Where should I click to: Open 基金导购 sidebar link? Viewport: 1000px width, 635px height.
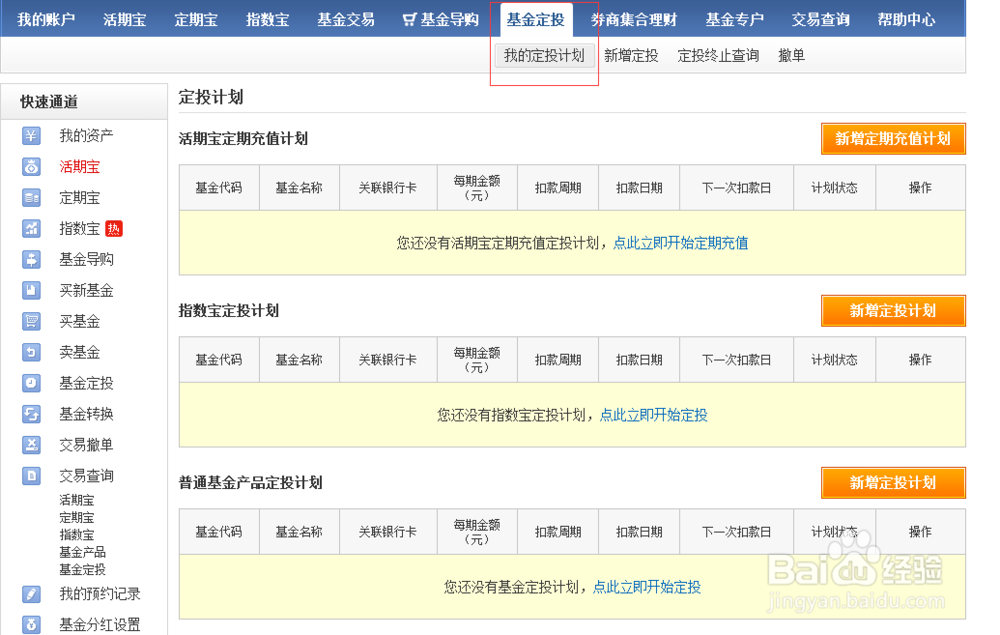click(x=86, y=259)
